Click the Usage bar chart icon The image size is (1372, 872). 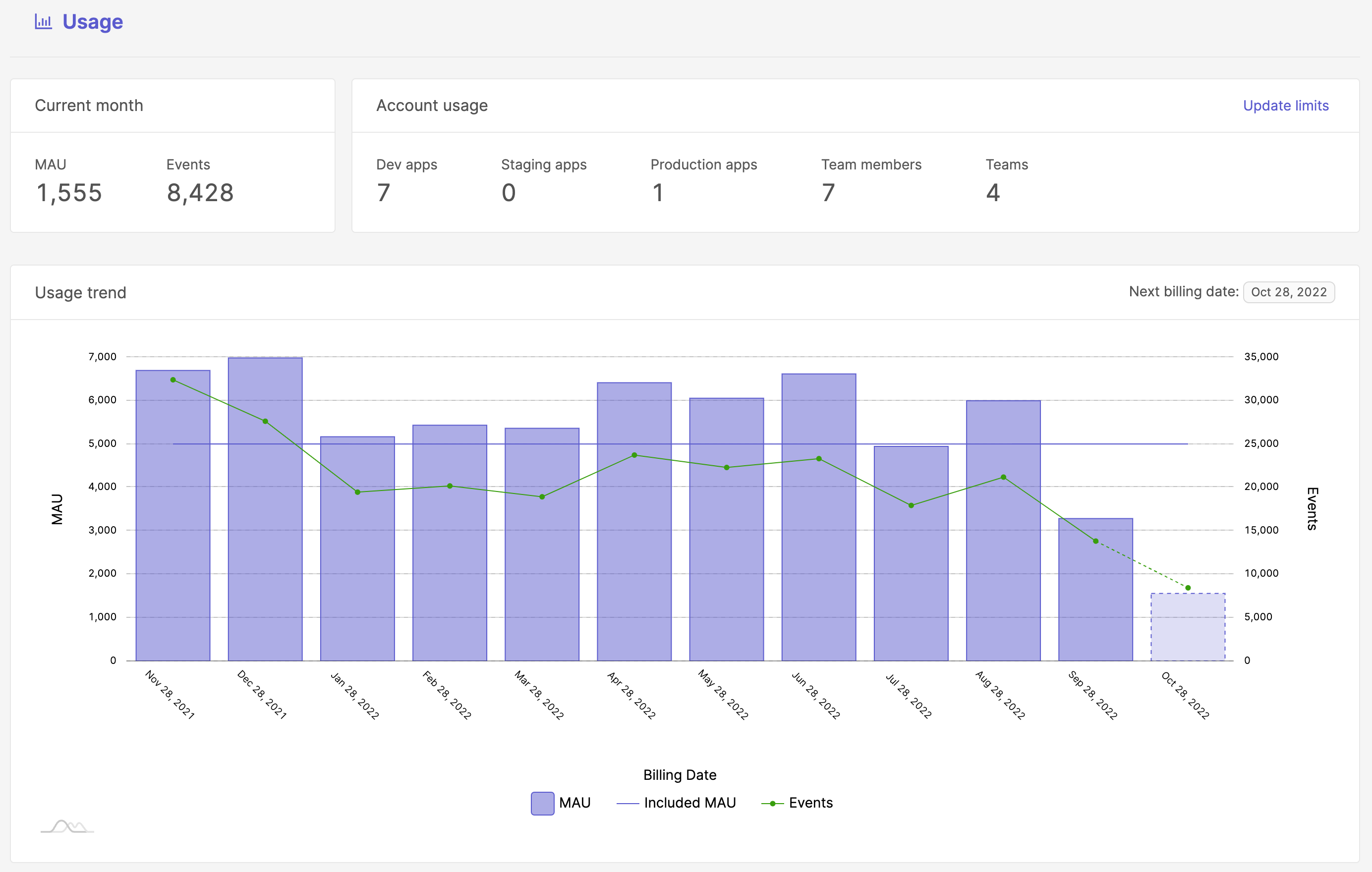click(43, 22)
